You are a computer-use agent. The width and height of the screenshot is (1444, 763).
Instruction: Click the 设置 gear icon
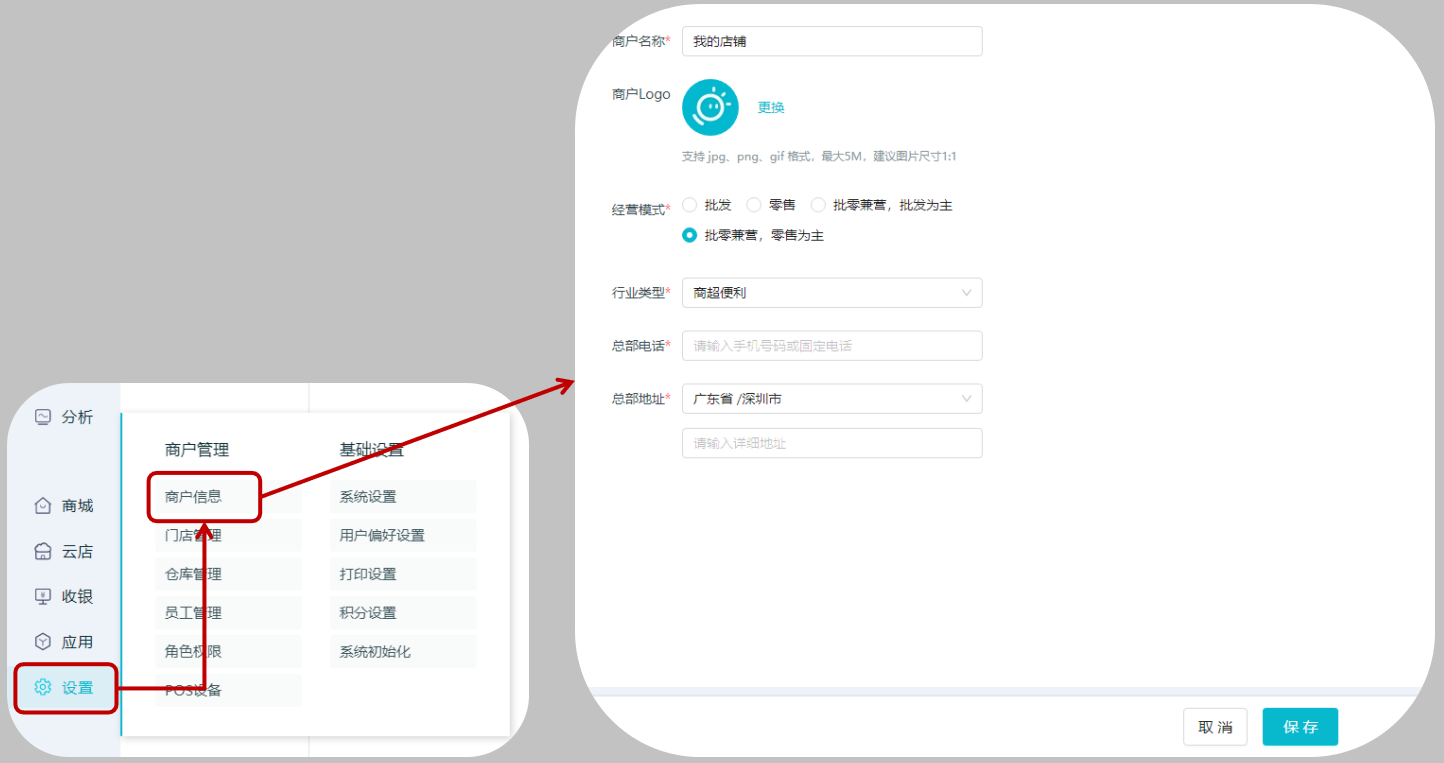[42, 687]
